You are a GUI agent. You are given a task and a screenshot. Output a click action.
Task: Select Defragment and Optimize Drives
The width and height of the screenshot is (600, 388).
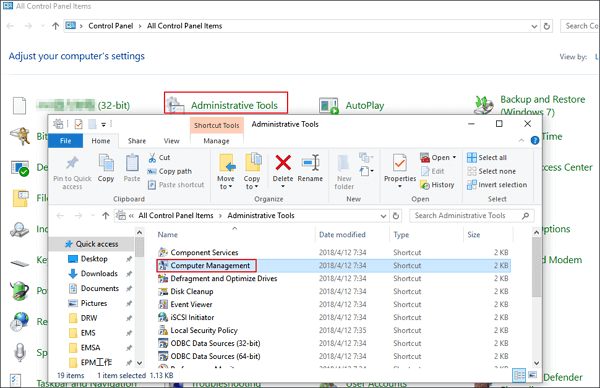(223, 279)
